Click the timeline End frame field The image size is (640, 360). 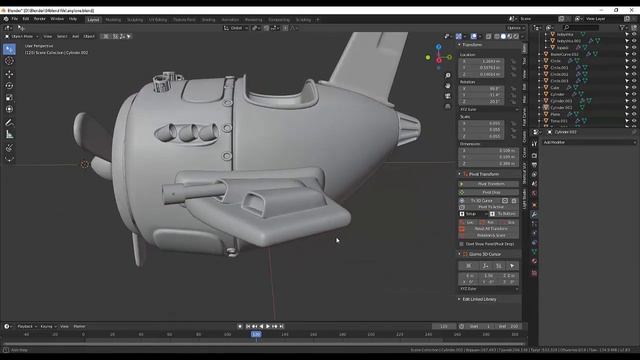(509, 327)
